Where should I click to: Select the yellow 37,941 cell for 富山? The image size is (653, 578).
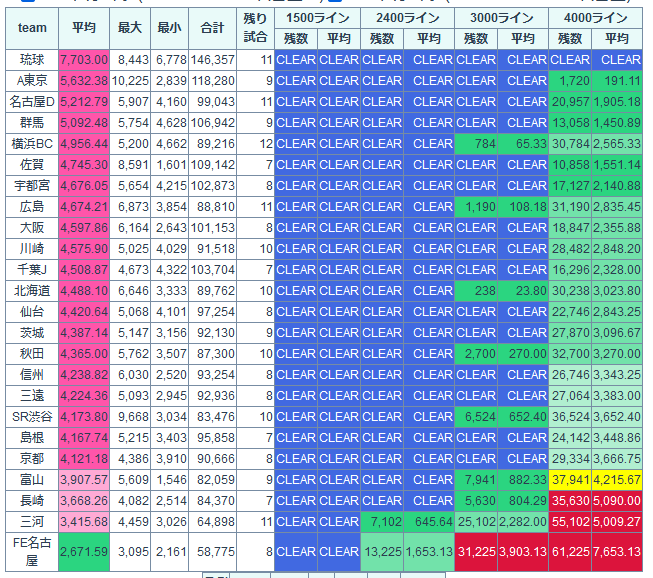tap(570, 480)
